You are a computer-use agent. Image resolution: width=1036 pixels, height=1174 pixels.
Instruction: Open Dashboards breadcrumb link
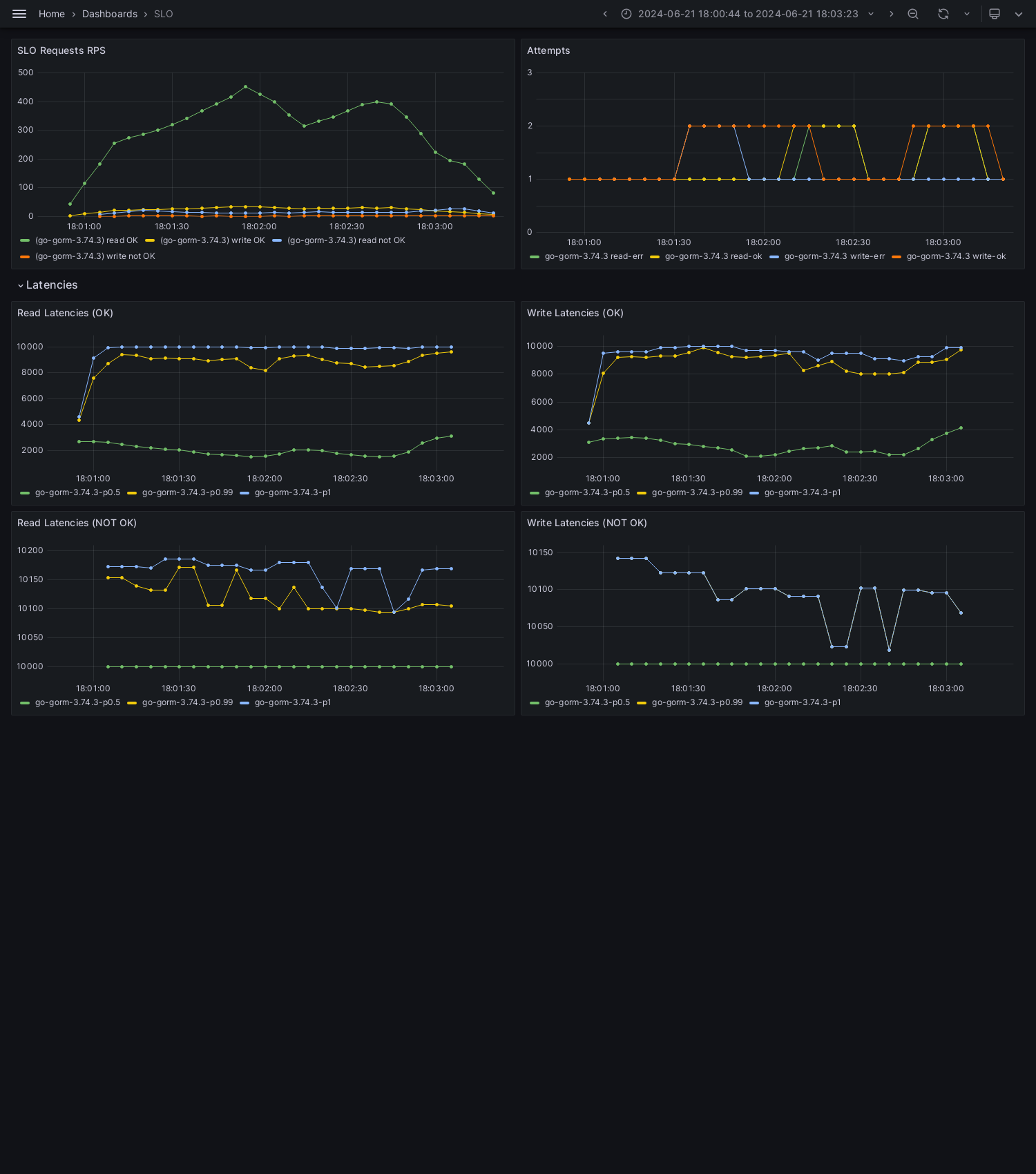point(110,14)
